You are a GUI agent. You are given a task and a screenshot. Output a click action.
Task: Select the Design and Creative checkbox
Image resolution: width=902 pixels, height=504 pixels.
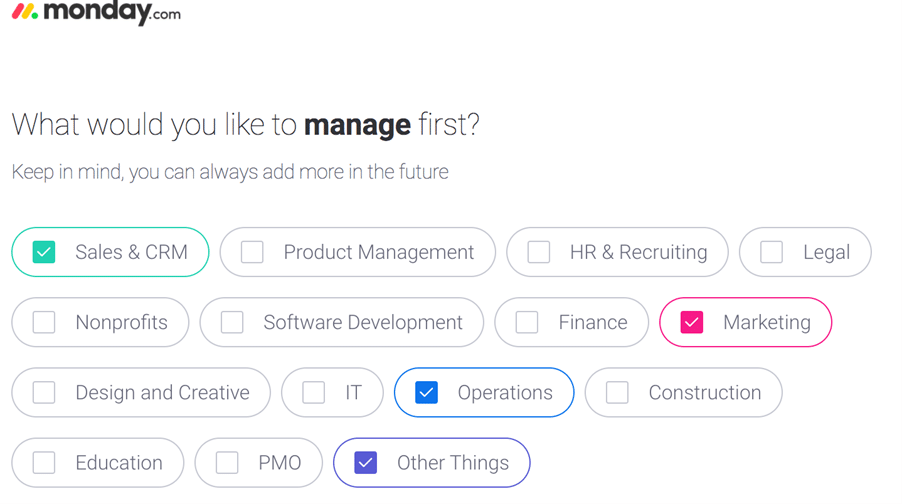(x=44, y=392)
